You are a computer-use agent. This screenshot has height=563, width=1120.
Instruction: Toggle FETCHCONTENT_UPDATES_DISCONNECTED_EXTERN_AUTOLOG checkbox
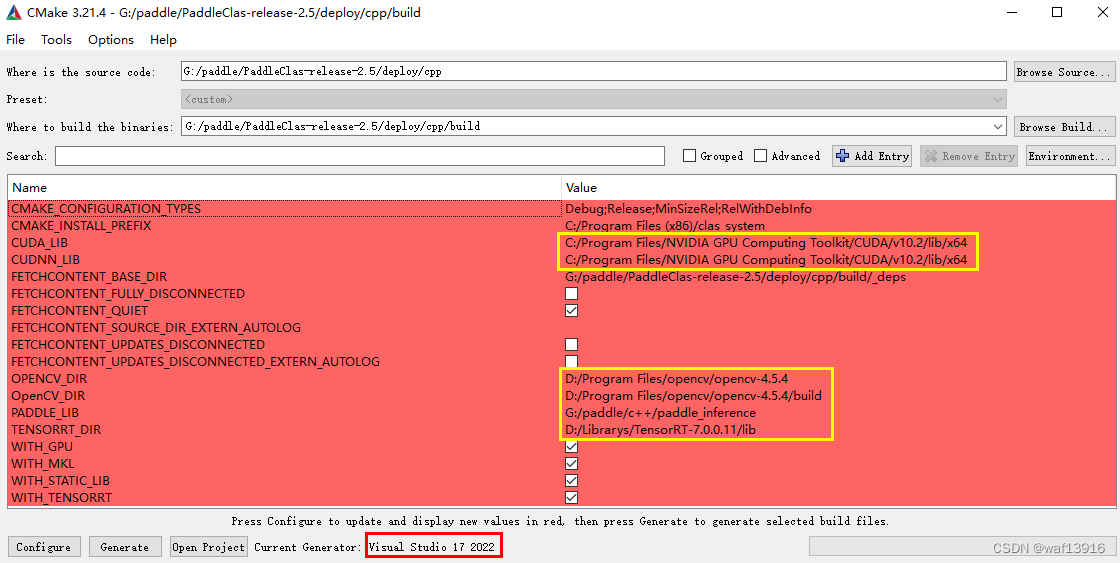[x=571, y=362]
